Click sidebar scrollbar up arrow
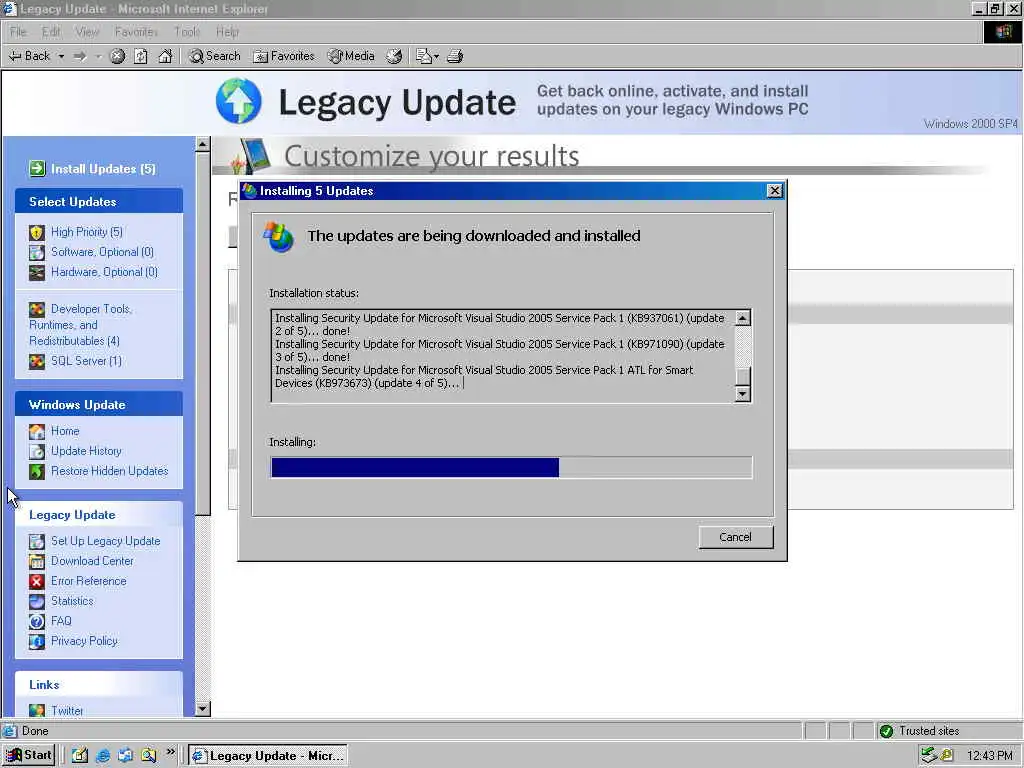Screen dimensions: 1024x768 coord(202,144)
